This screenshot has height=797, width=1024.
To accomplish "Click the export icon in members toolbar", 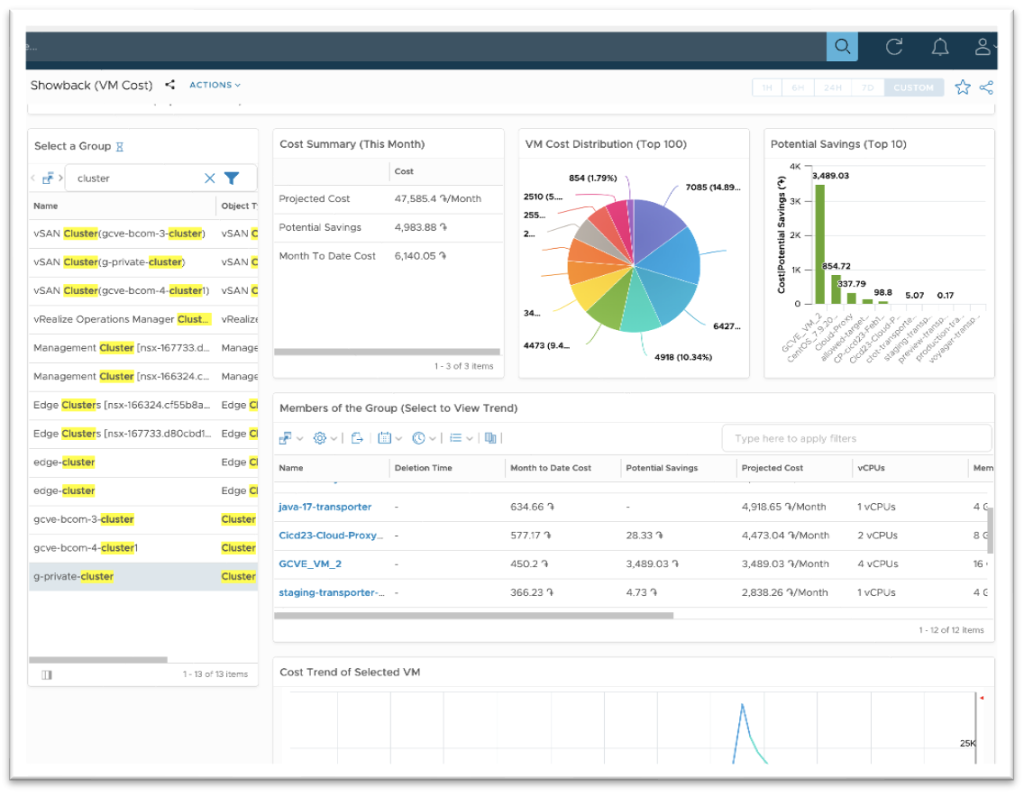I will (357, 438).
